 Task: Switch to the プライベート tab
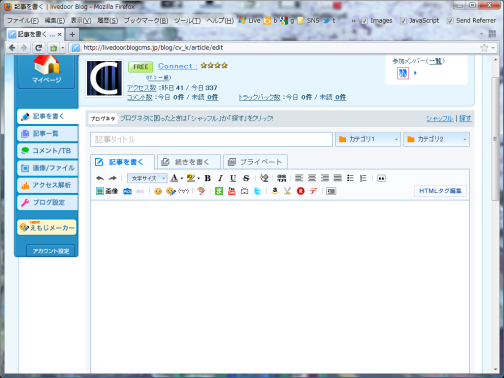tap(255, 162)
